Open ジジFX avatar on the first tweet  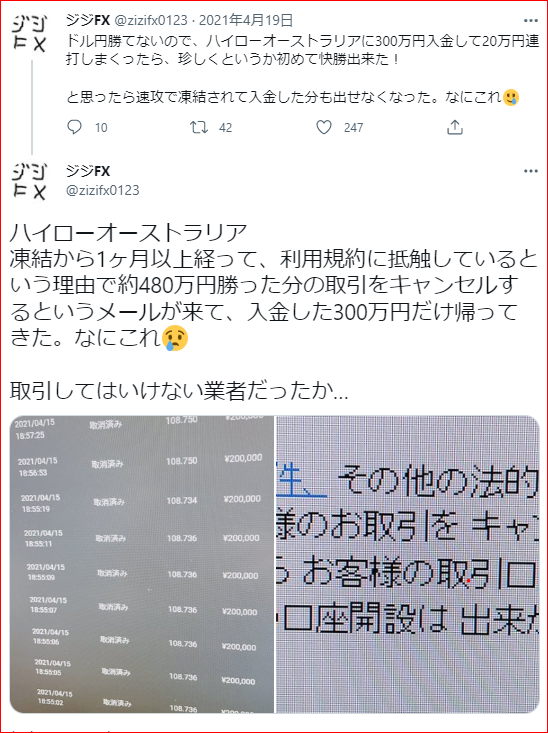click(x=29, y=34)
